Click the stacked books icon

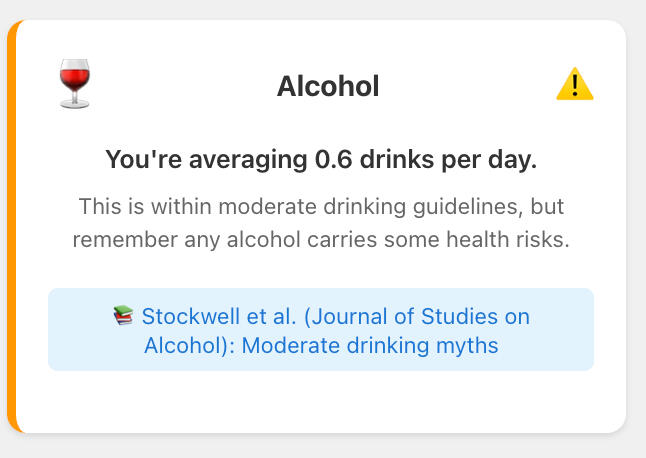123,316
